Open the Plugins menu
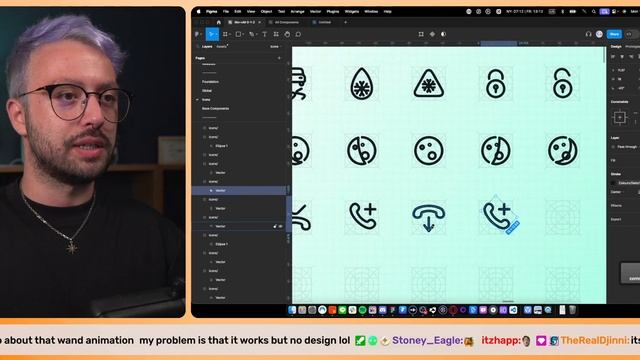640x360 pixels. (x=333, y=11)
